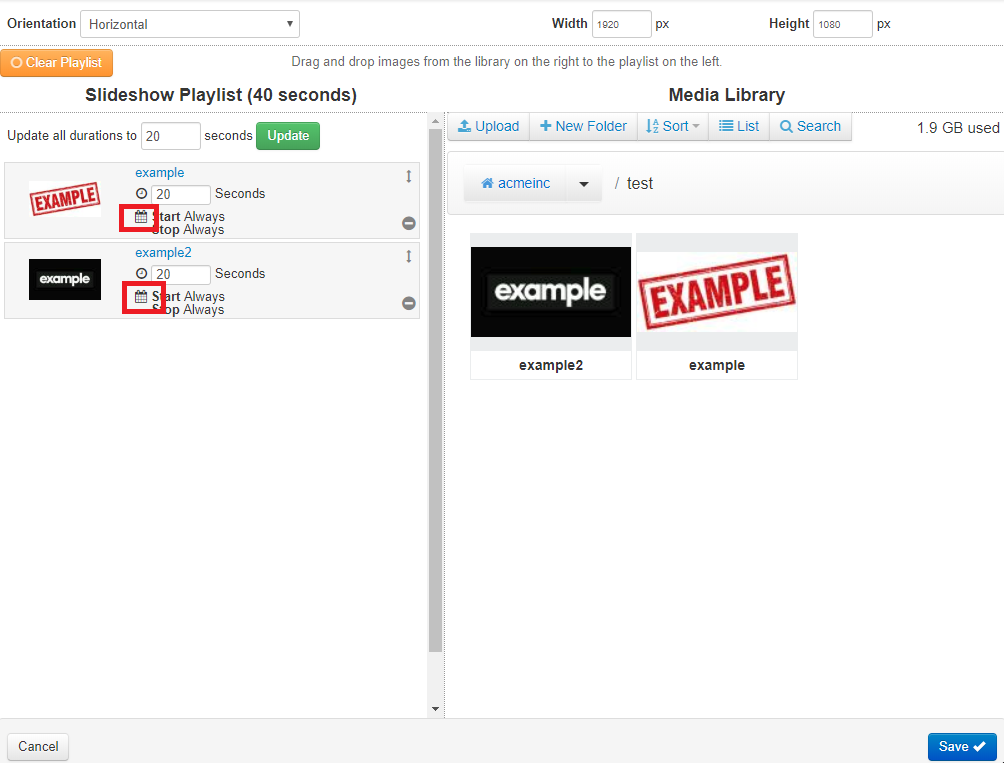Viewport: 1004px width, 763px height.
Task: Click clock icon on example slide
Action: [142, 193]
